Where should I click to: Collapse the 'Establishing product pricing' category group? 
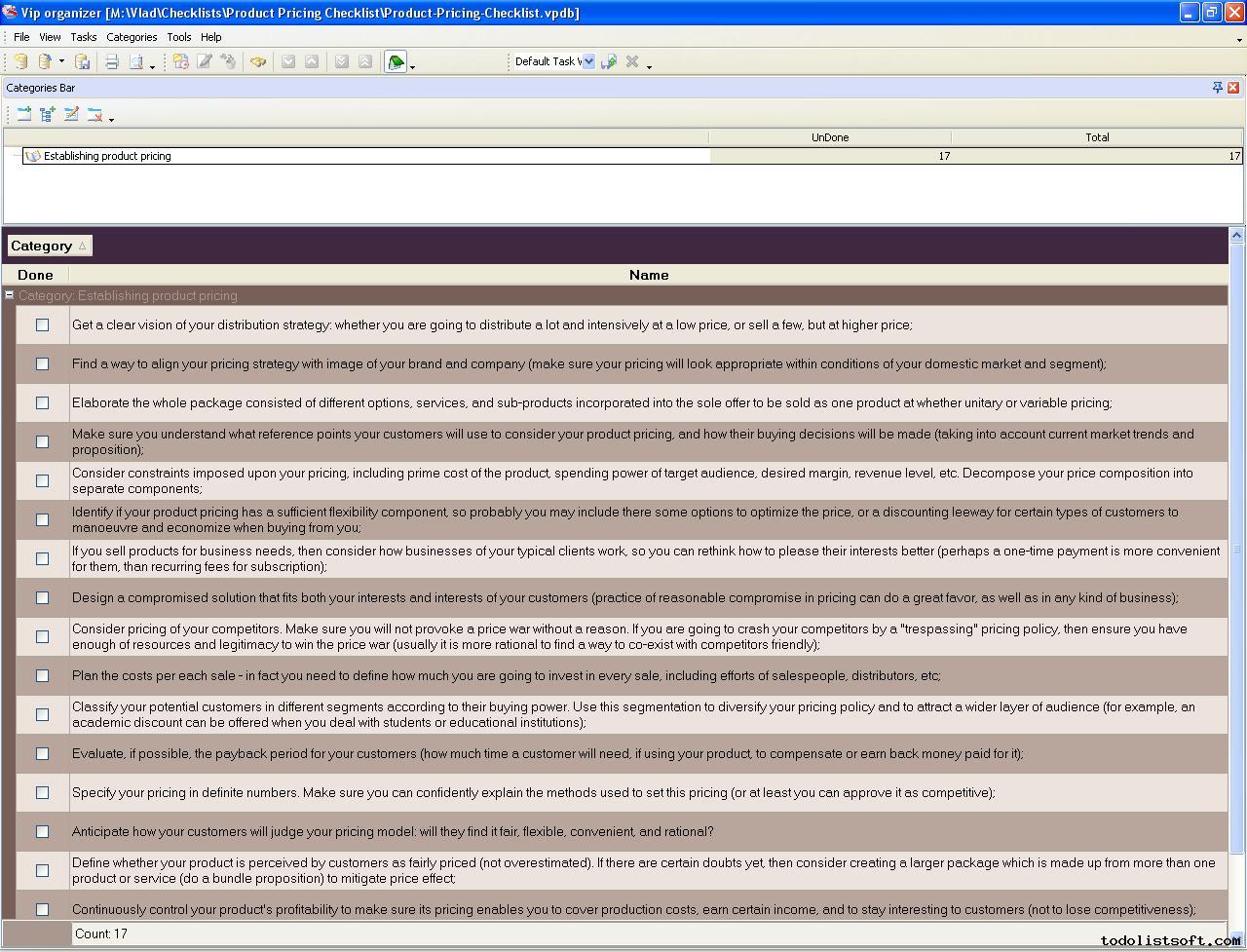pos(9,295)
